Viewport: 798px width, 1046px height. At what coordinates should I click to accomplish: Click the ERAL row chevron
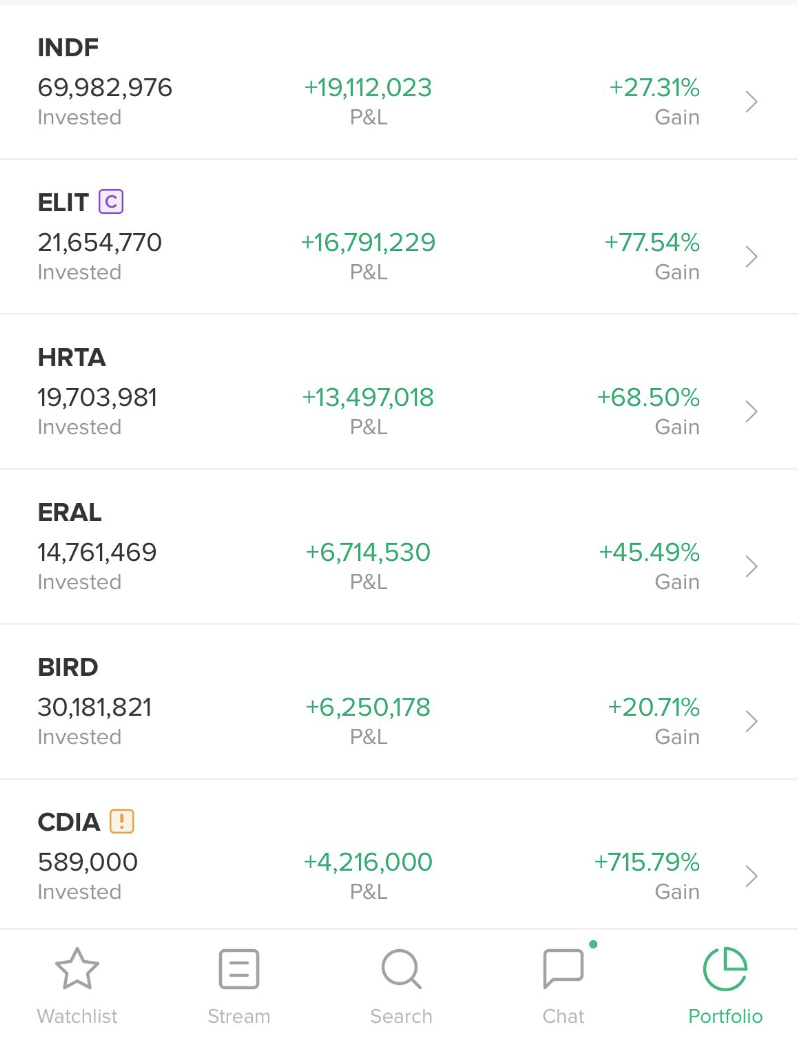pos(752,567)
